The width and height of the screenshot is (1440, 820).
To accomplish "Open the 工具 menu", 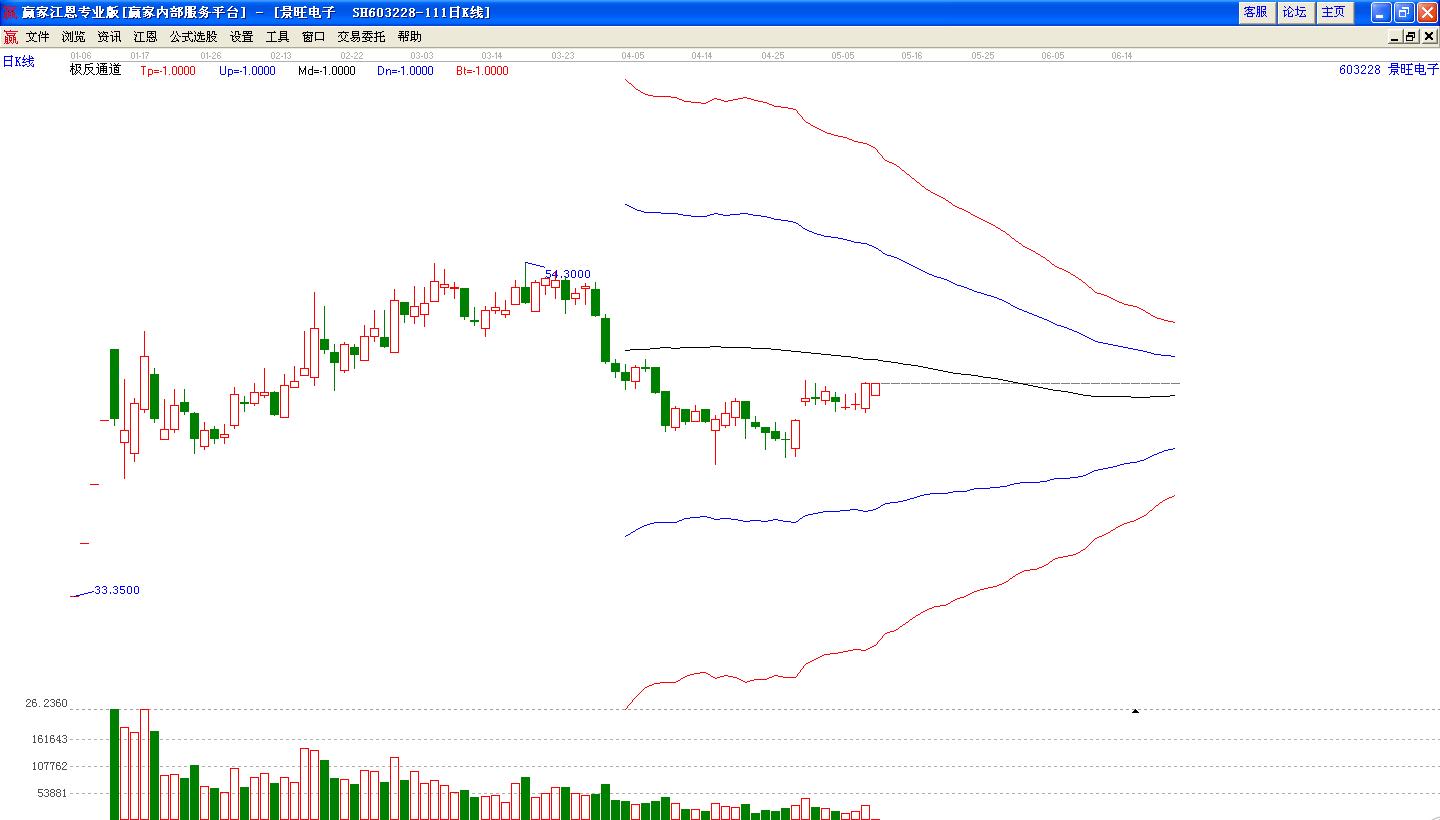I will point(278,37).
